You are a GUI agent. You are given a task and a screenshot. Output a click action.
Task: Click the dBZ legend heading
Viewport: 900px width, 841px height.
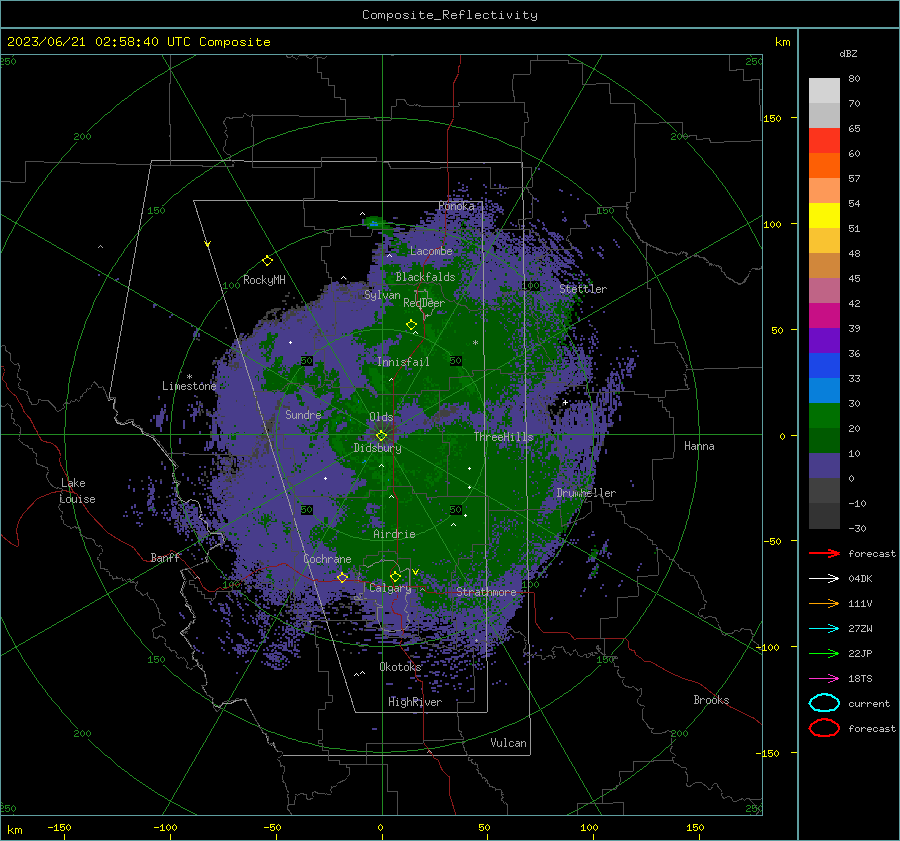(x=848, y=53)
